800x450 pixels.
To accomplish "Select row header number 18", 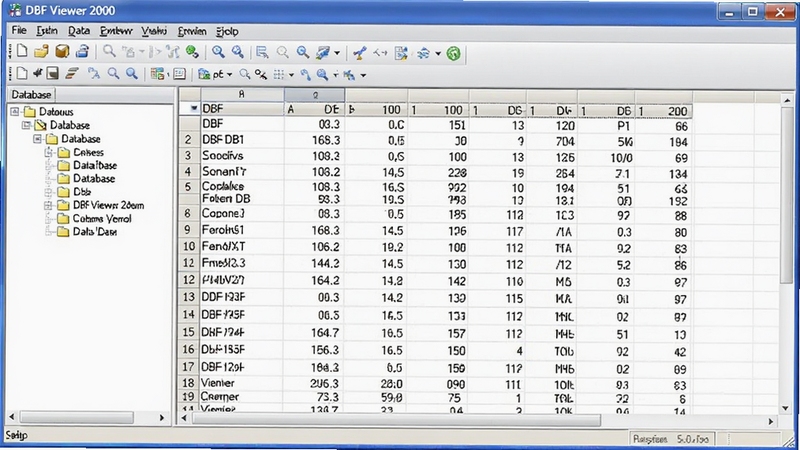I will click(x=189, y=383).
